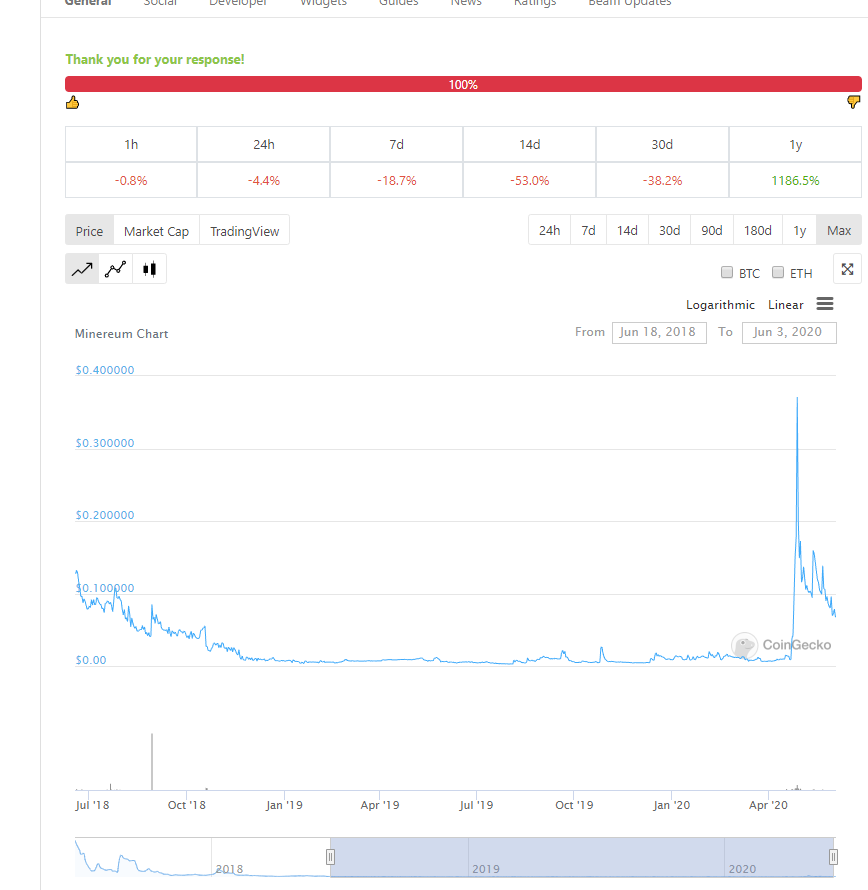
Task: Click the Thank you for your response message
Action: pyautogui.click(x=155, y=60)
